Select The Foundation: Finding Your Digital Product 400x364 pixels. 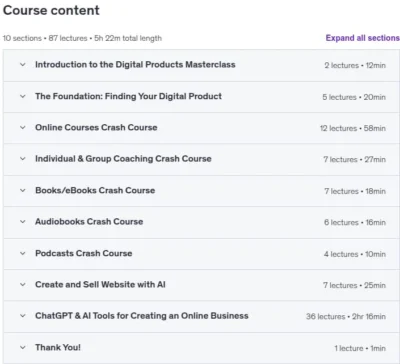tap(128, 96)
